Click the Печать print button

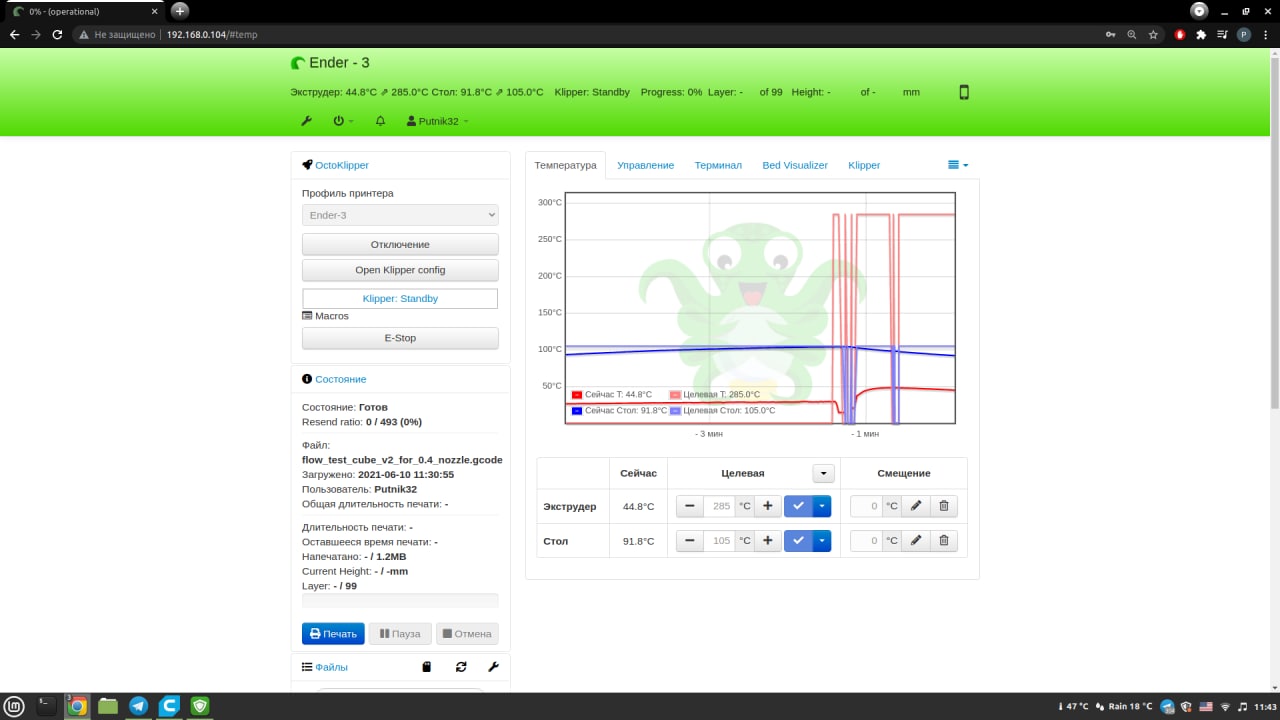[333, 634]
